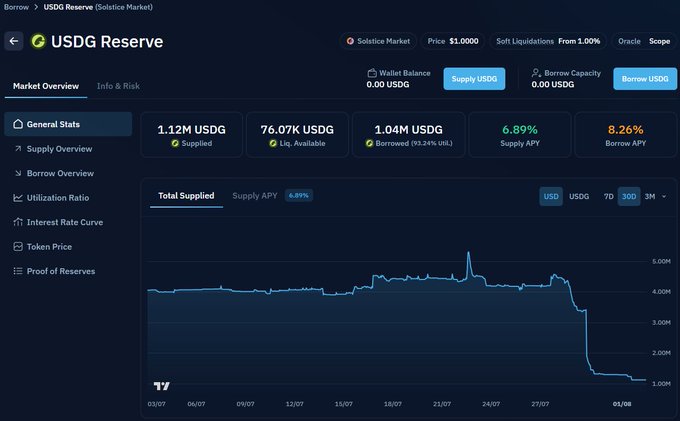The image size is (680, 421).
Task: Go to Supply Overview section
Action: [68, 149]
